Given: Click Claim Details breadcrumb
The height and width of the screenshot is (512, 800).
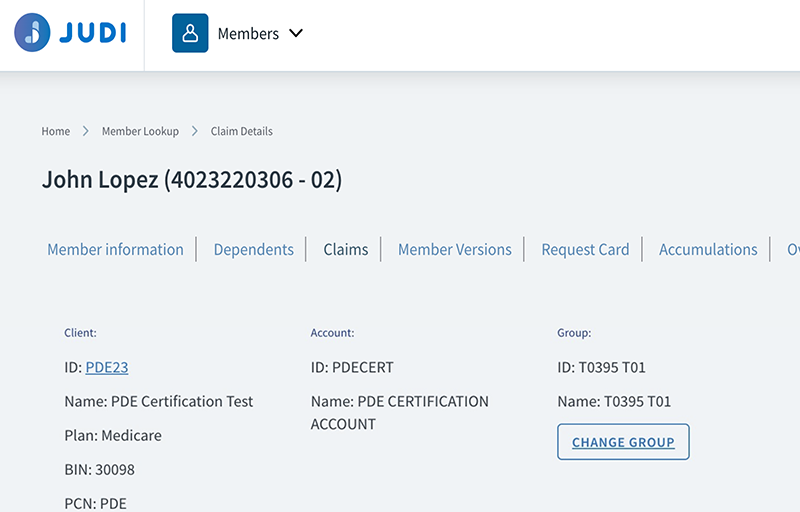Looking at the screenshot, I should click(241, 131).
